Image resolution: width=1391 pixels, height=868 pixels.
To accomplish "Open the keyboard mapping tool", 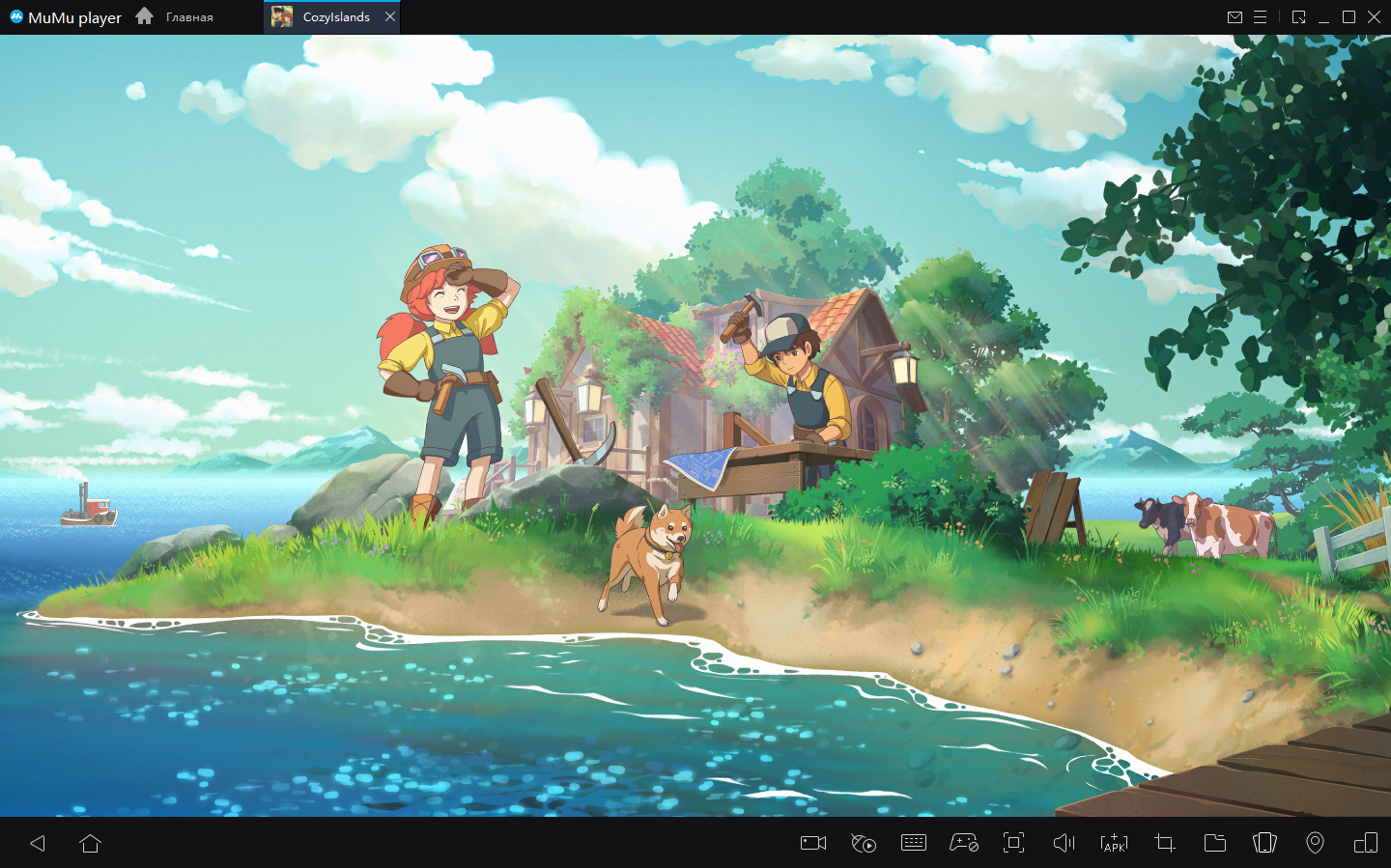I will tap(914, 843).
